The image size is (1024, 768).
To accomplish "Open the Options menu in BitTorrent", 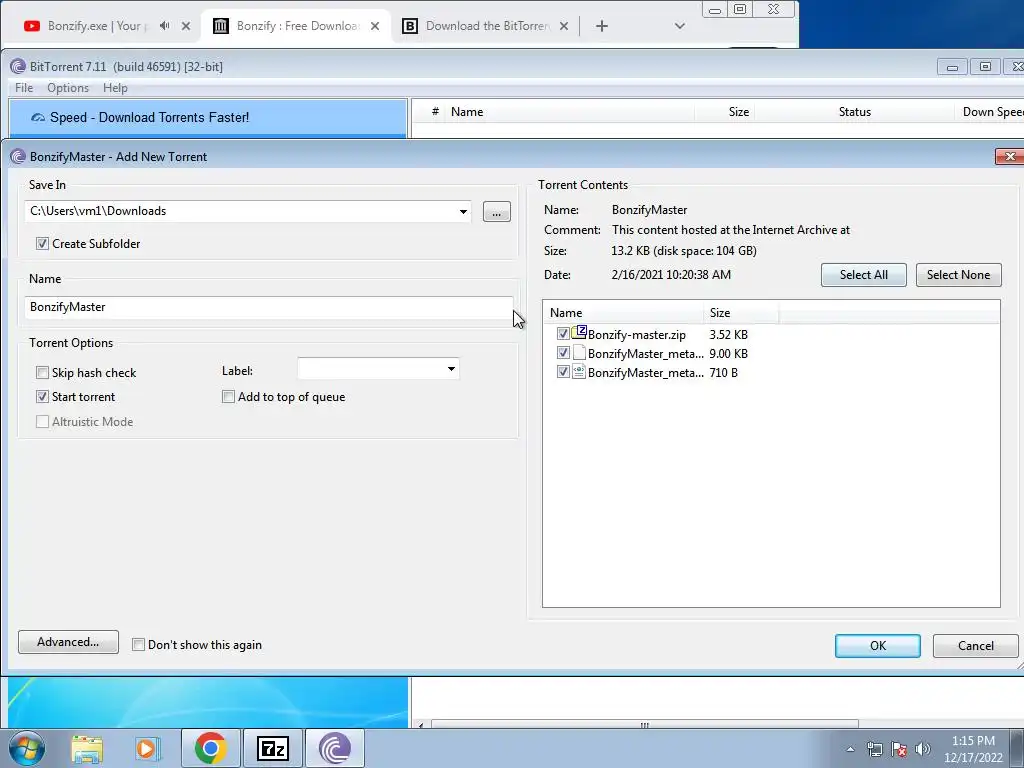I will pyautogui.click(x=68, y=88).
